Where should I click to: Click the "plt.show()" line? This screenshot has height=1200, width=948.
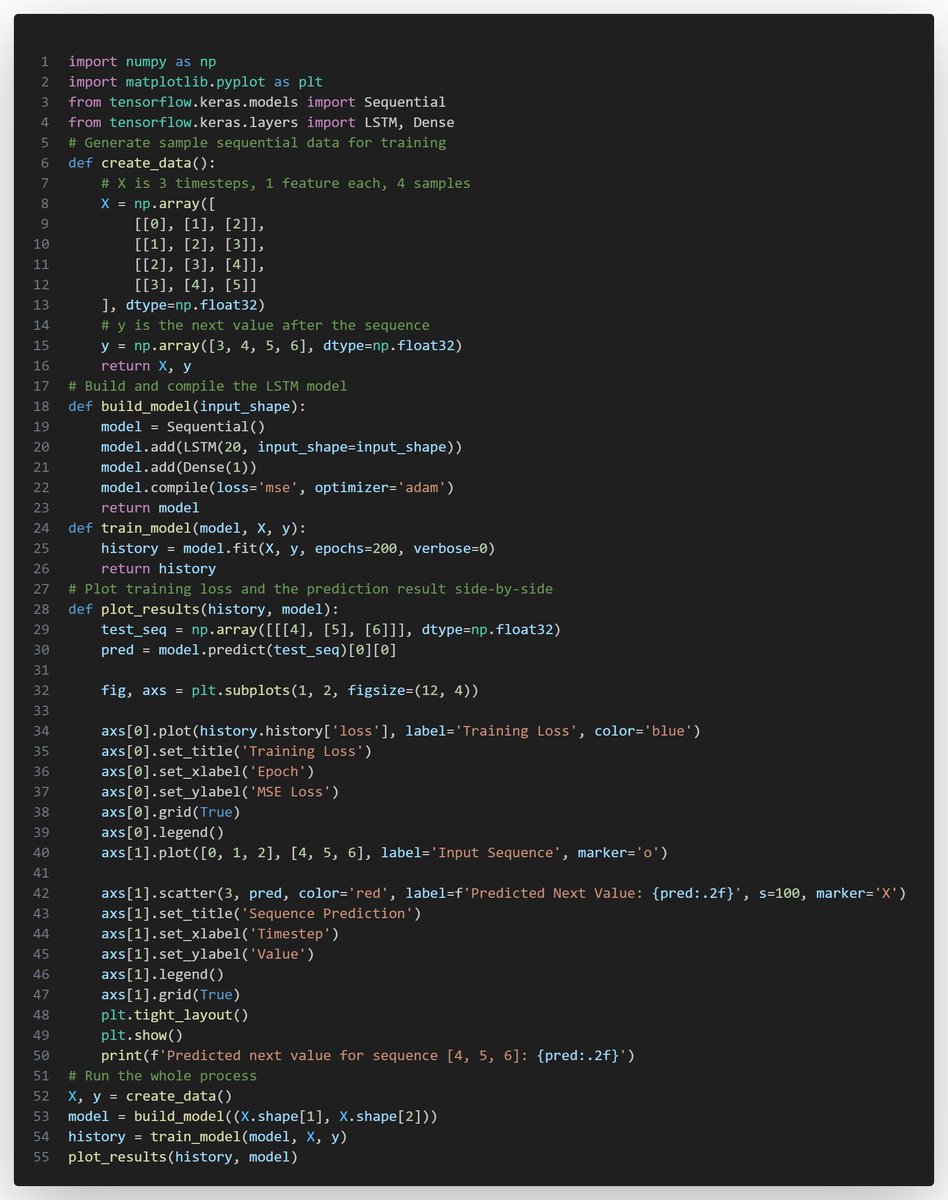(x=141, y=1034)
